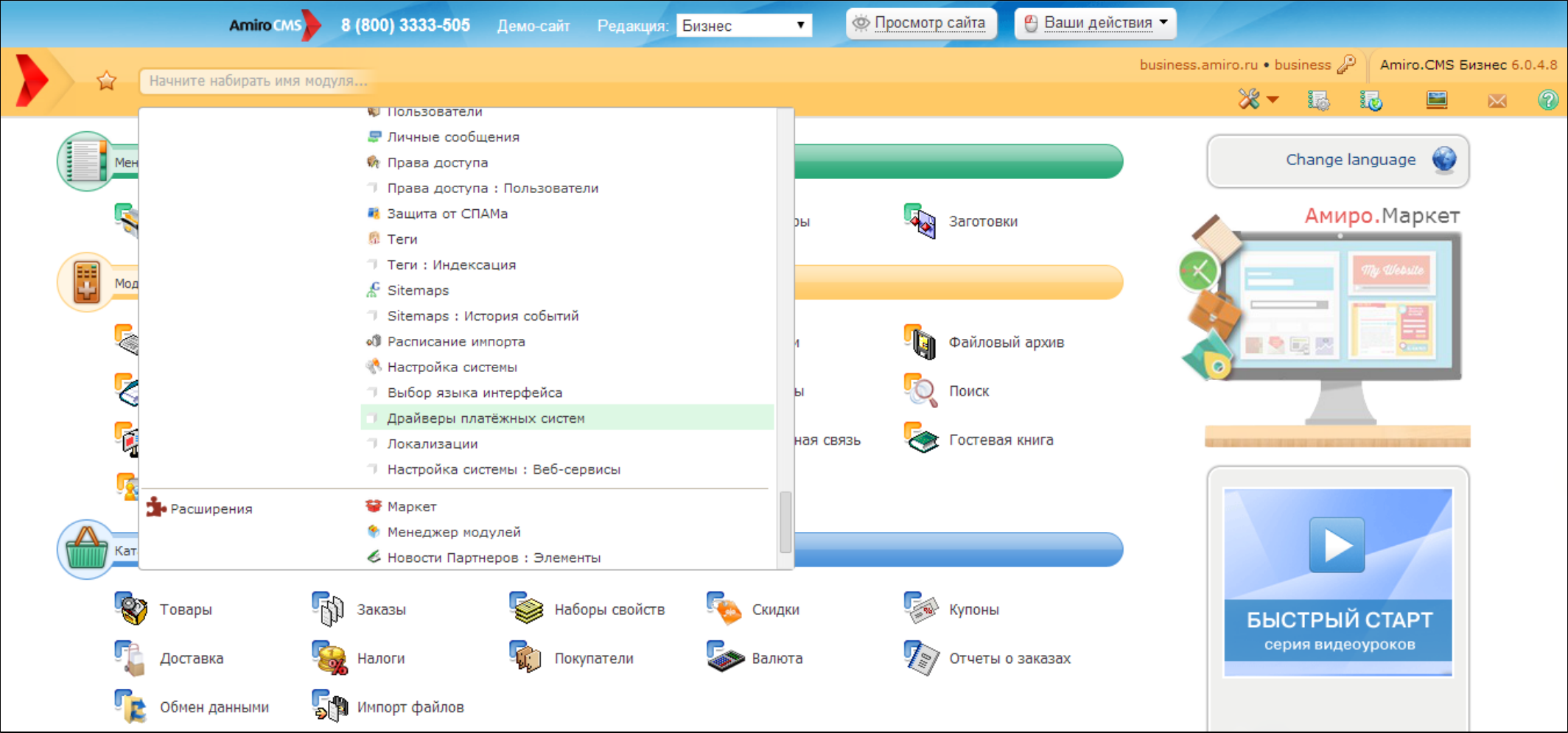1568x733 pixels.
Task: Open Поиск module icon
Action: click(x=921, y=391)
